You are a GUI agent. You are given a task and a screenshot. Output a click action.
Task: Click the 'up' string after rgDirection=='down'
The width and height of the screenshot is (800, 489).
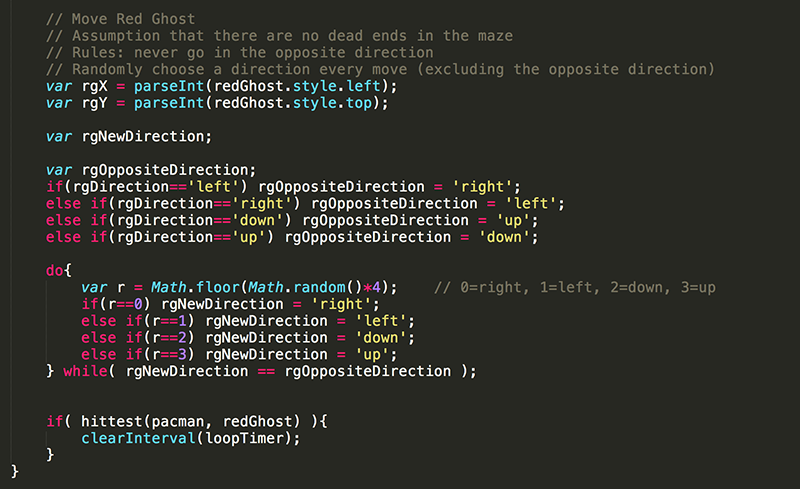tap(513, 221)
